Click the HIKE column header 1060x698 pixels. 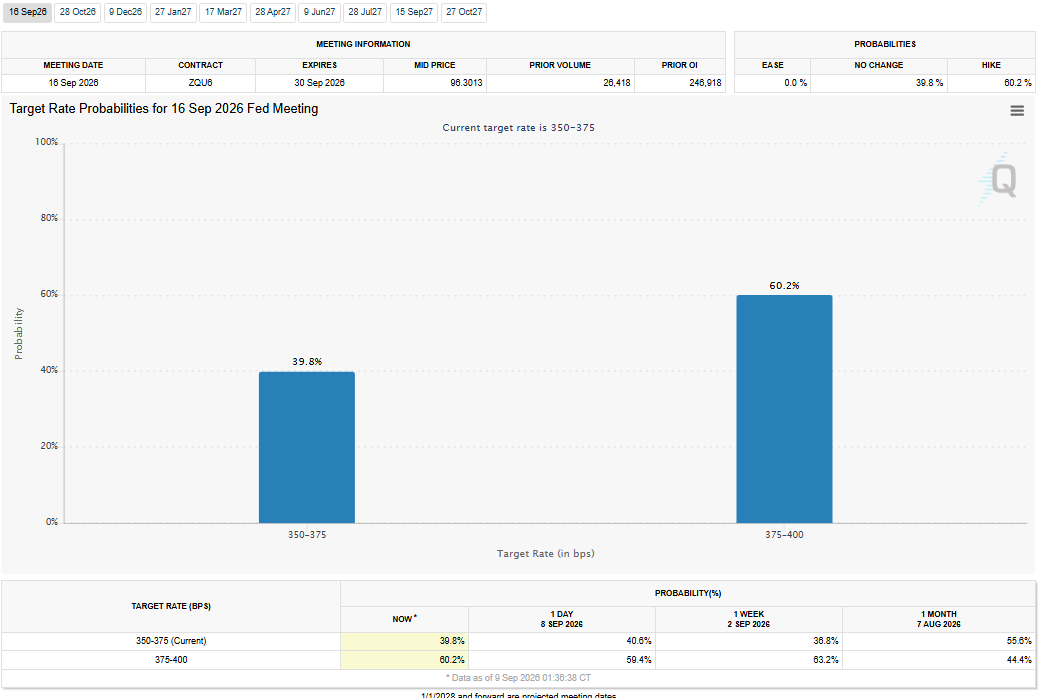coord(991,66)
